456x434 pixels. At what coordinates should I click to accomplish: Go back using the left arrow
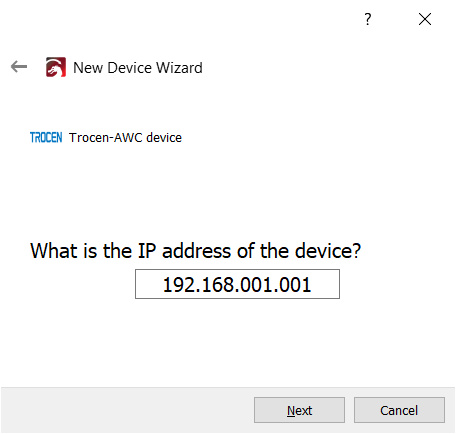(19, 67)
